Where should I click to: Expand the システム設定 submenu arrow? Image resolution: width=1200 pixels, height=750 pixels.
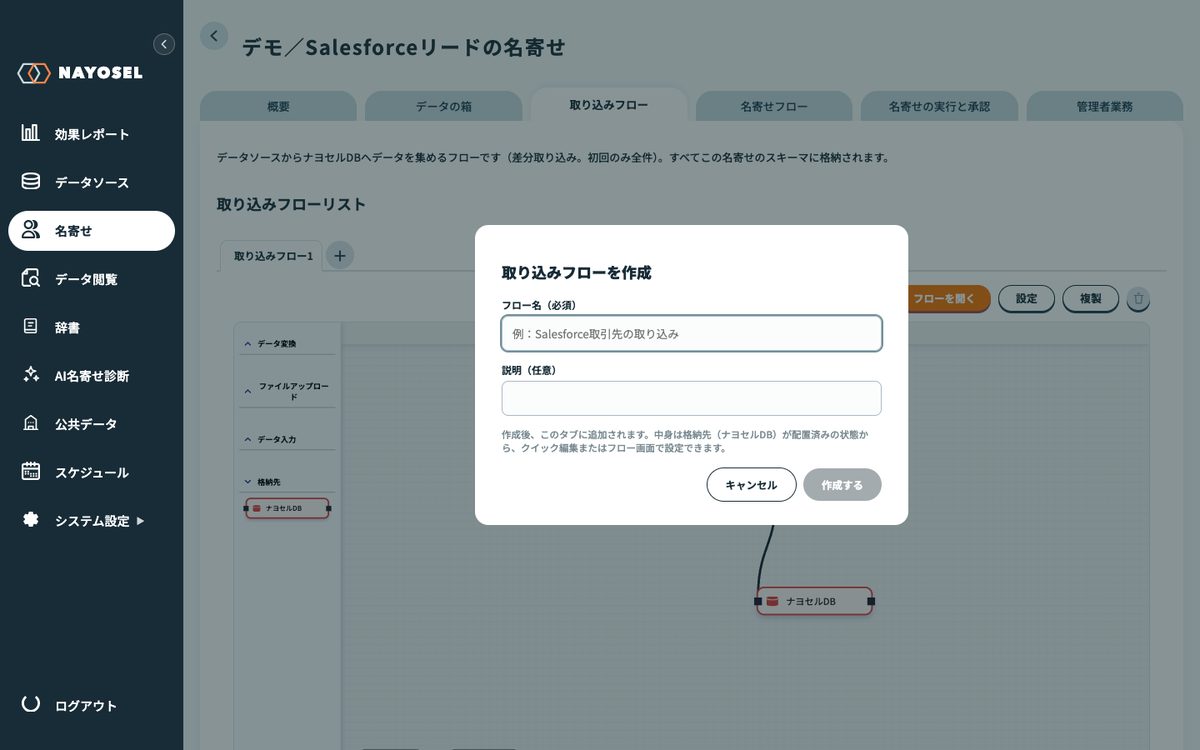coord(140,521)
